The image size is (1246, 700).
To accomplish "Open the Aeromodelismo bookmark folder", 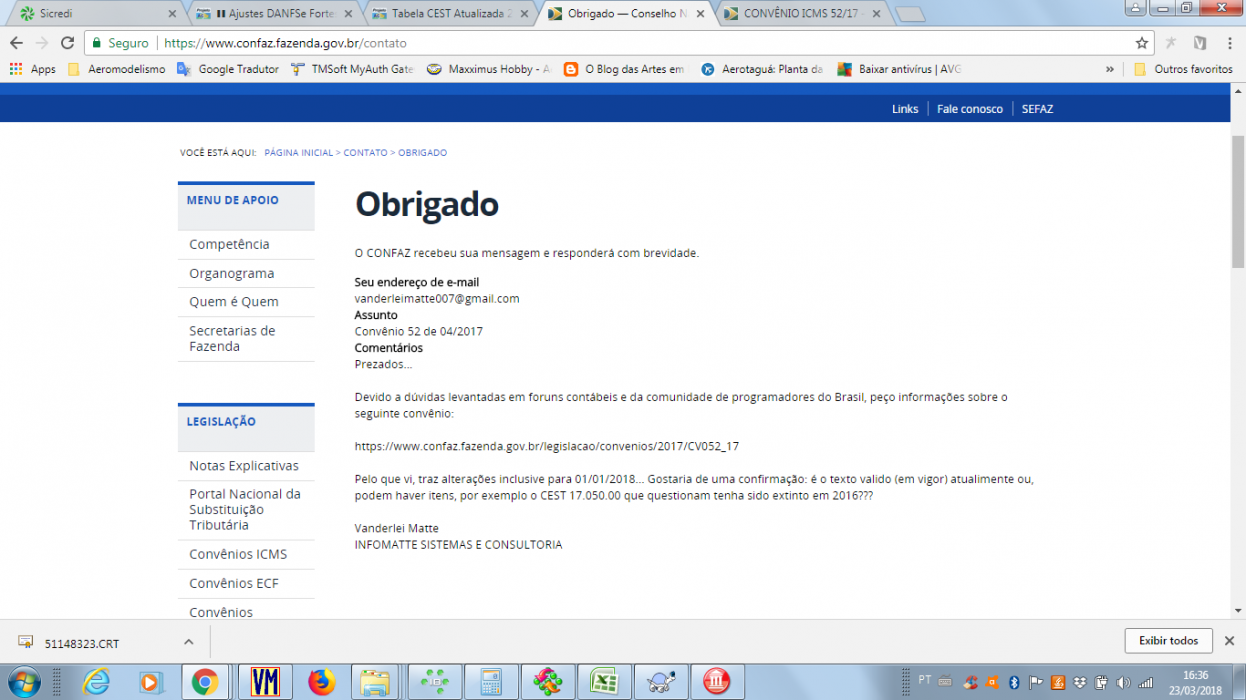I will [x=116, y=69].
